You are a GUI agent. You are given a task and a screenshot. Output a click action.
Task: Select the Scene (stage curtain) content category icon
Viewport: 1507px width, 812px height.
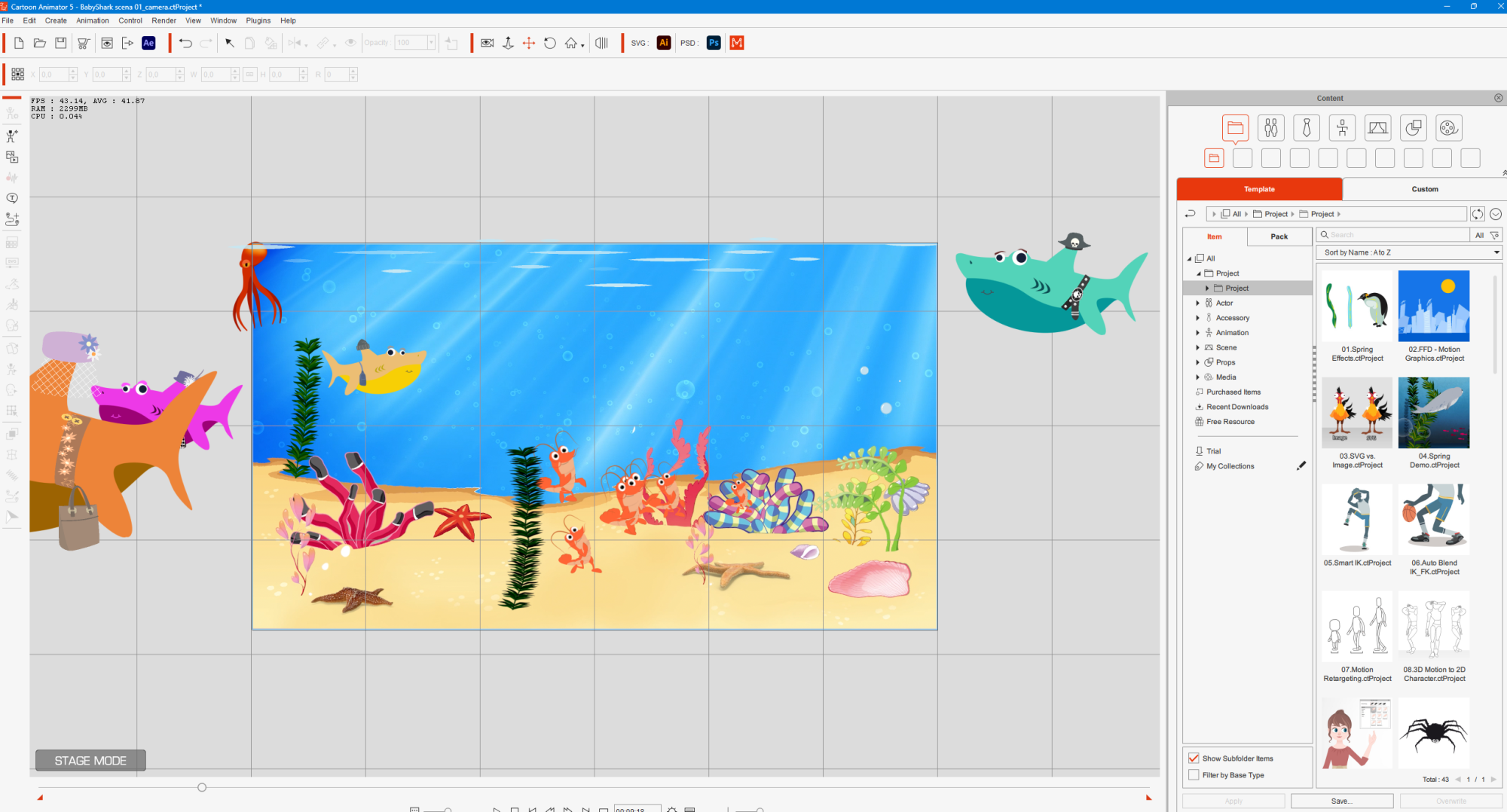1377,128
